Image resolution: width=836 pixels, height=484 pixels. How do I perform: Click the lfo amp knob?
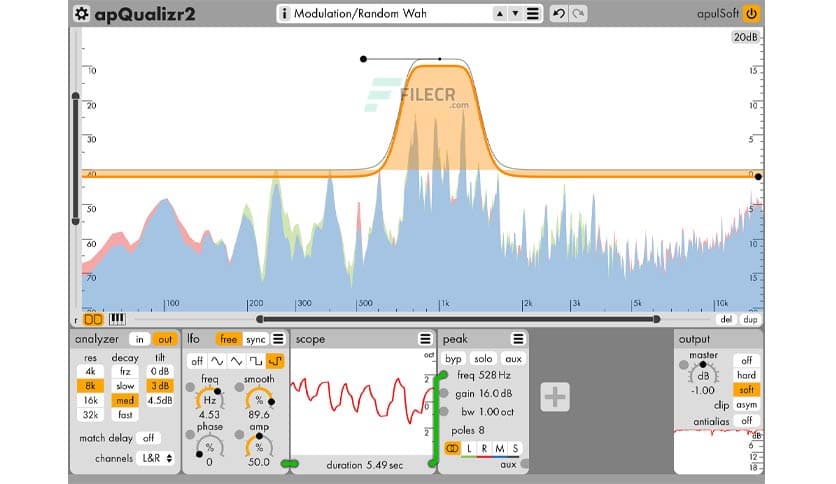259,447
